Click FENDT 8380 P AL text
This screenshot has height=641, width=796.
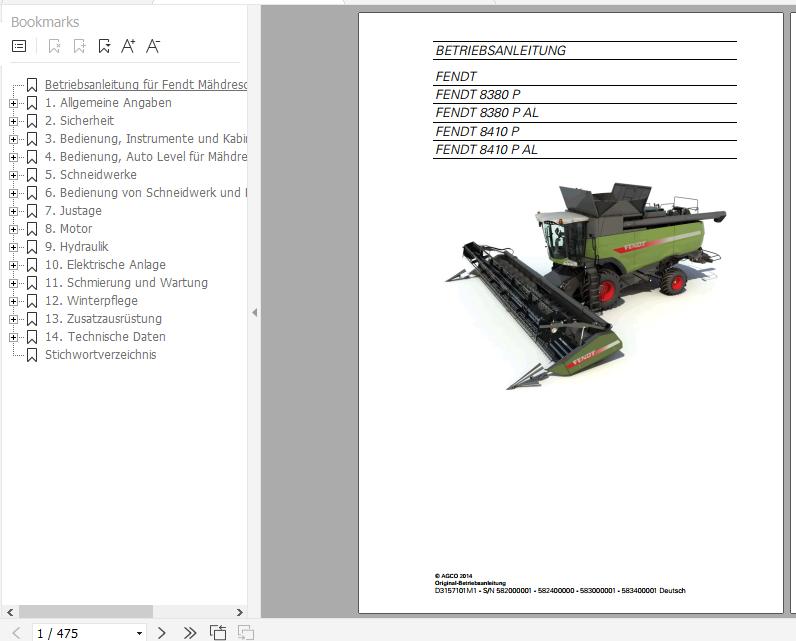[x=487, y=113]
